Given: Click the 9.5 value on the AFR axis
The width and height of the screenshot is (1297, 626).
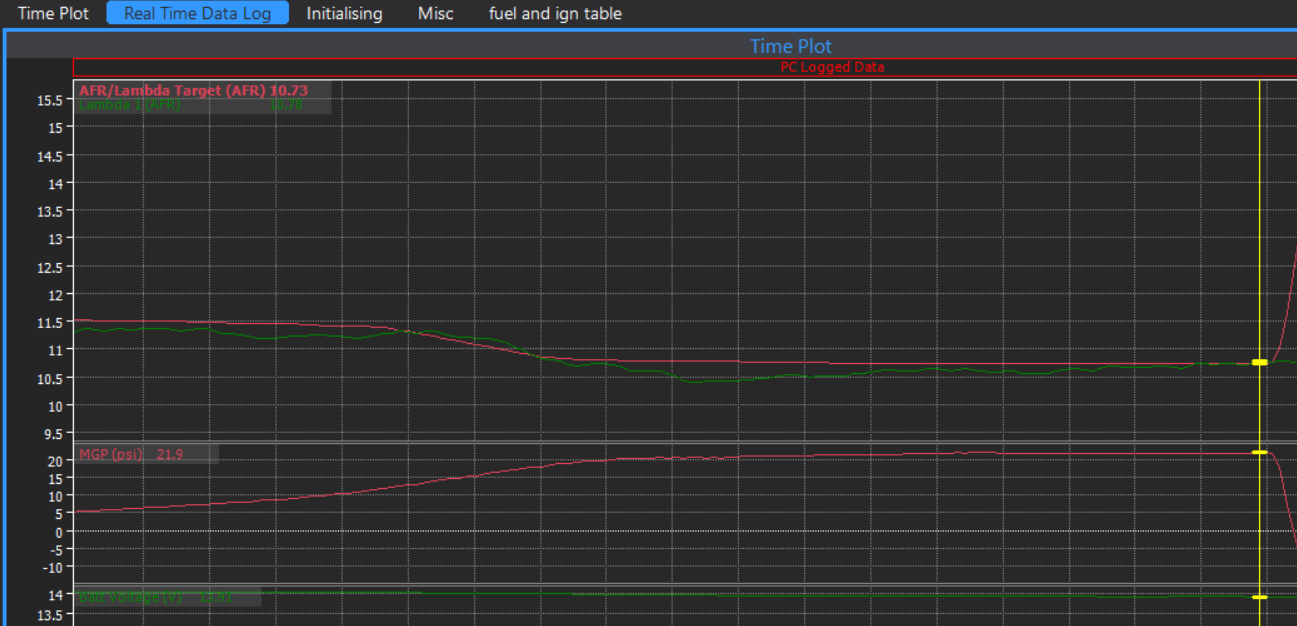Looking at the screenshot, I should pyautogui.click(x=54, y=434).
